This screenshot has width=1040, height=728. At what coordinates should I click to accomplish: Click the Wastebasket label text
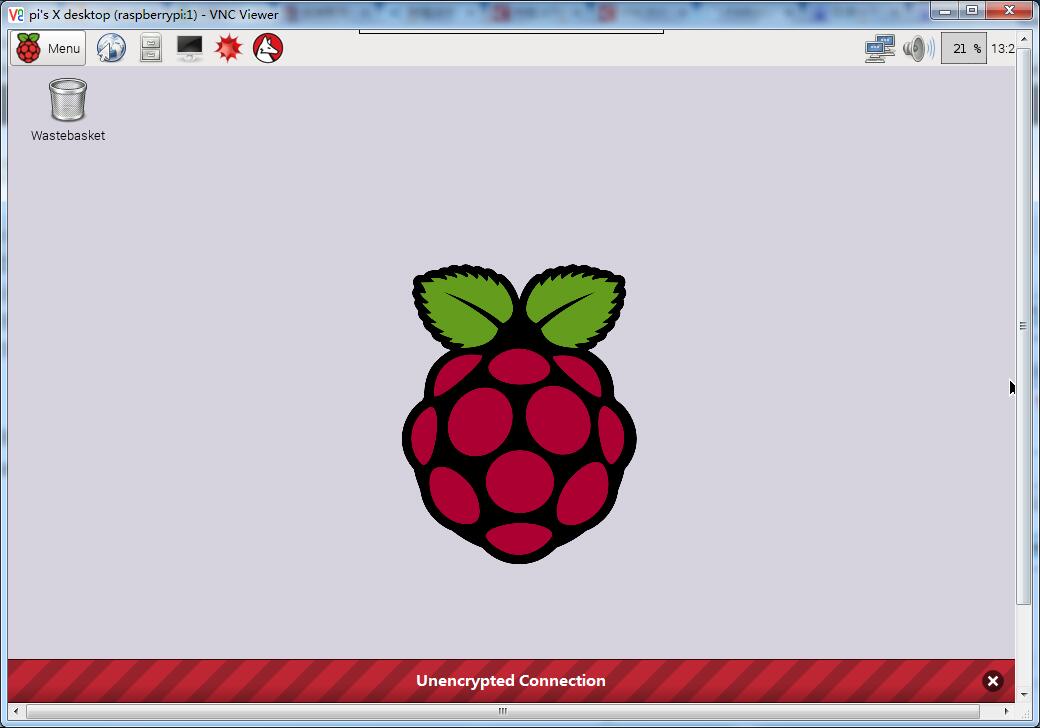68,135
